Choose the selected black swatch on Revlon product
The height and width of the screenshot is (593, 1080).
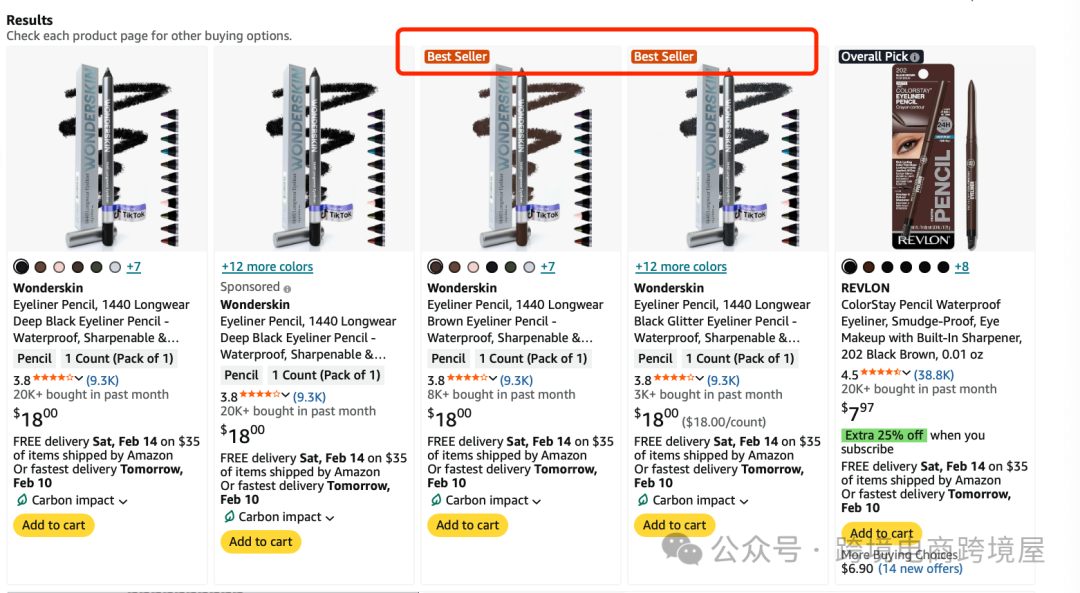[x=849, y=267]
